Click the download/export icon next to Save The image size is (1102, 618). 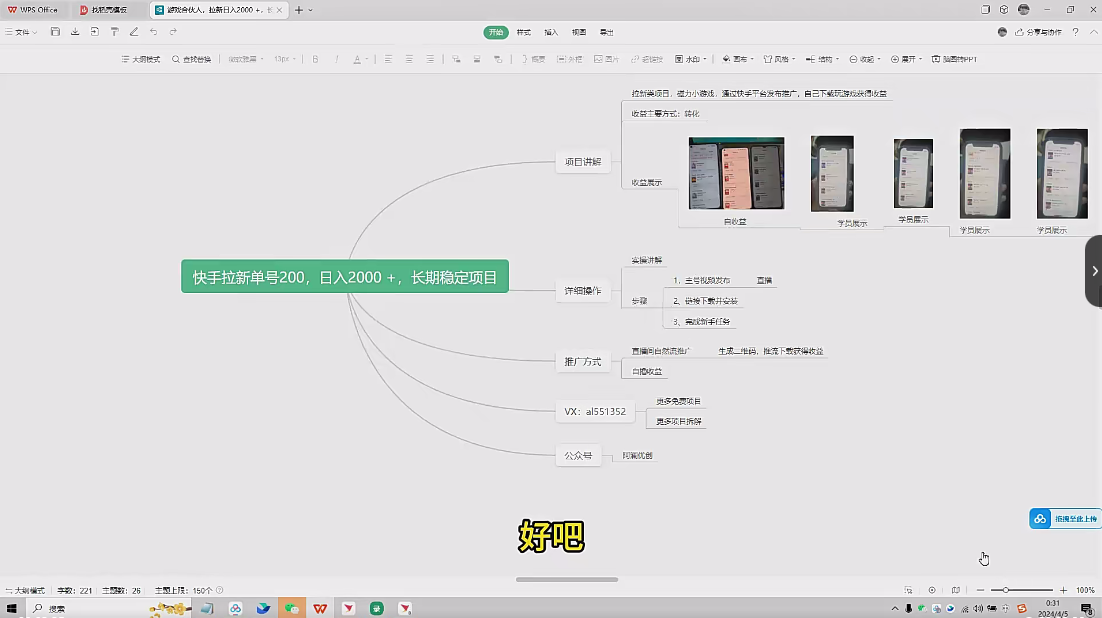point(75,32)
